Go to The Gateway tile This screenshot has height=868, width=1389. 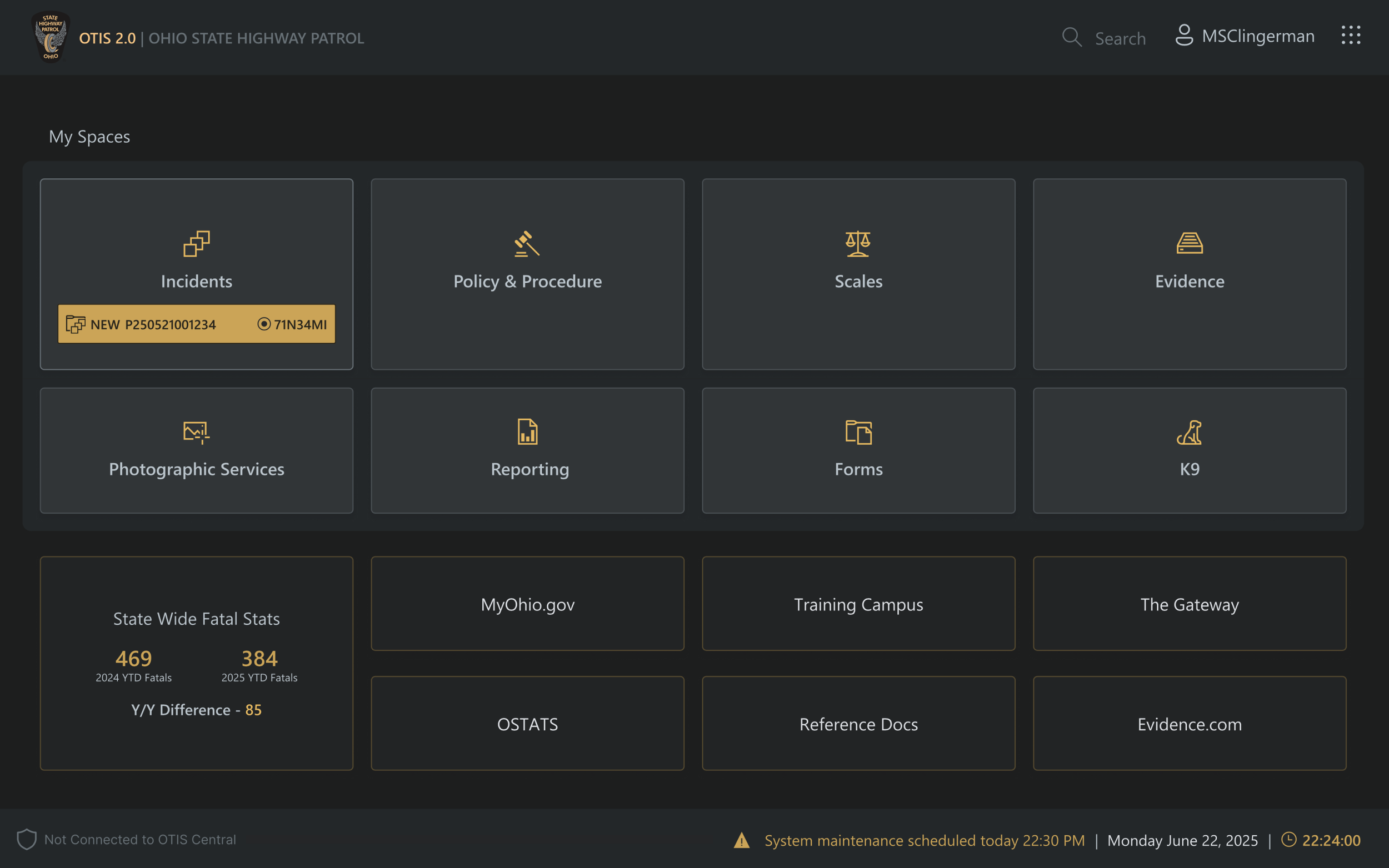(1189, 604)
